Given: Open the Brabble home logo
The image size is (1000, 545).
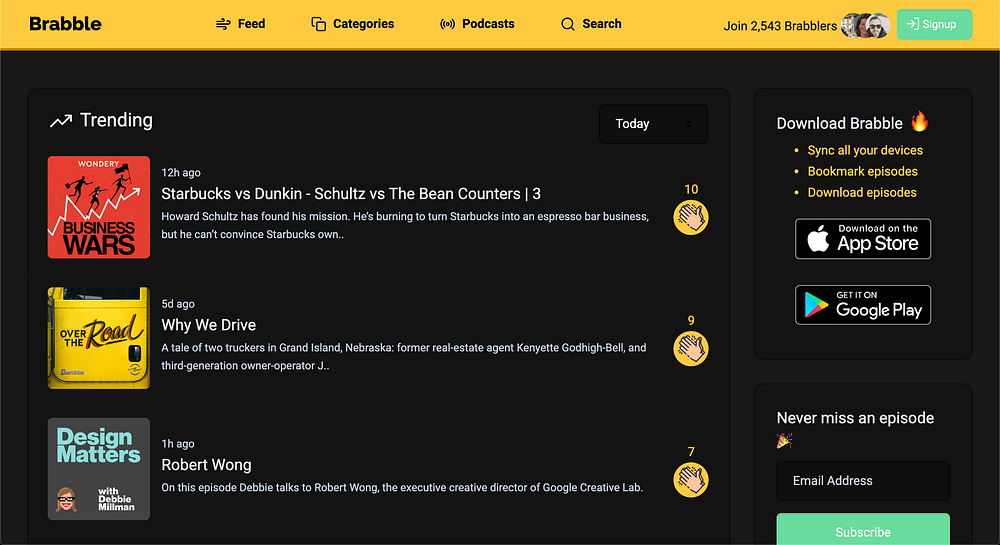Looking at the screenshot, I should (x=66, y=24).
